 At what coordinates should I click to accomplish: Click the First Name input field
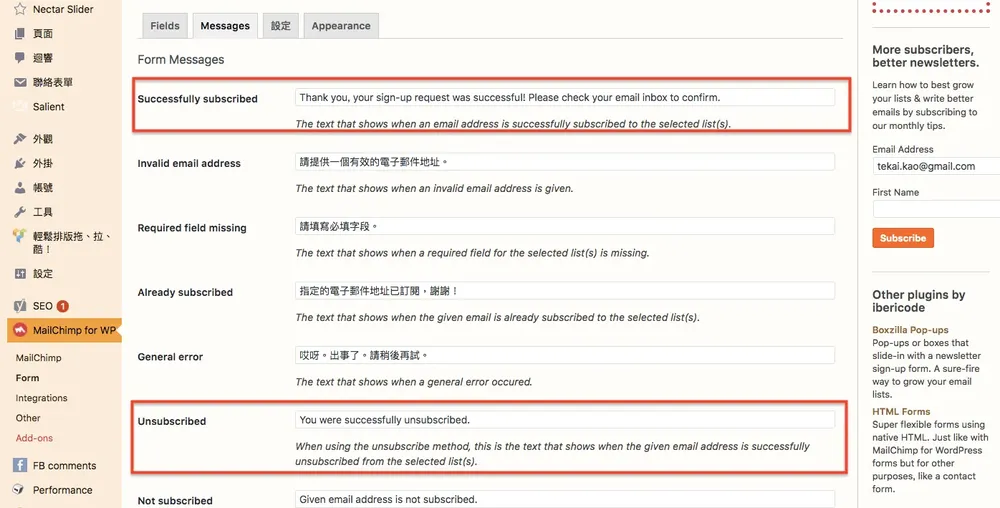[x=936, y=209]
